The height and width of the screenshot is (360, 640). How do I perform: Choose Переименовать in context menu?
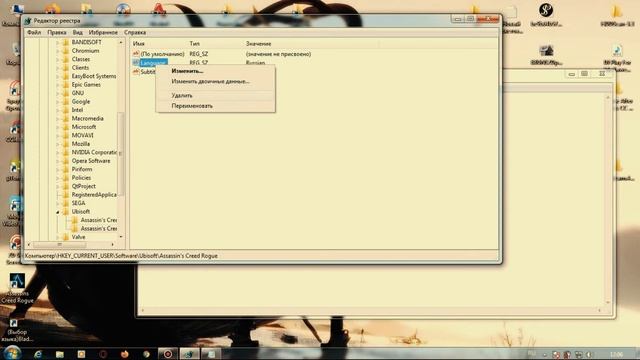pos(216,106)
